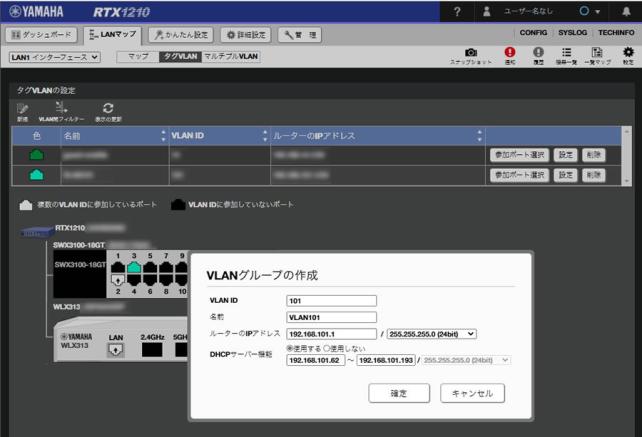Click the WLX313 LAN port icon
This screenshot has width=642, height=437.
pos(115,350)
